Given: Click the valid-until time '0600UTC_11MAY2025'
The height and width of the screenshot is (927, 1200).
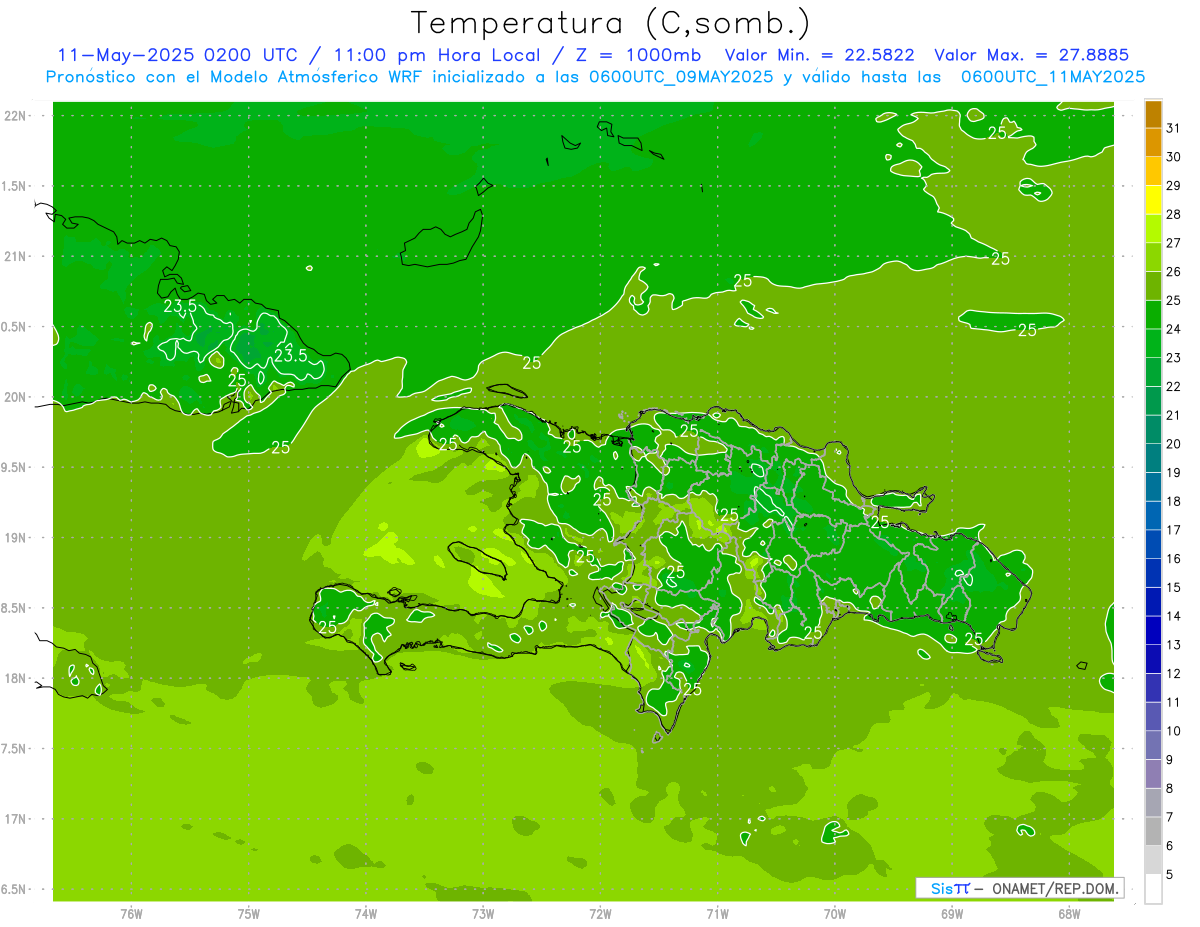Looking at the screenshot, I should click(1053, 76).
